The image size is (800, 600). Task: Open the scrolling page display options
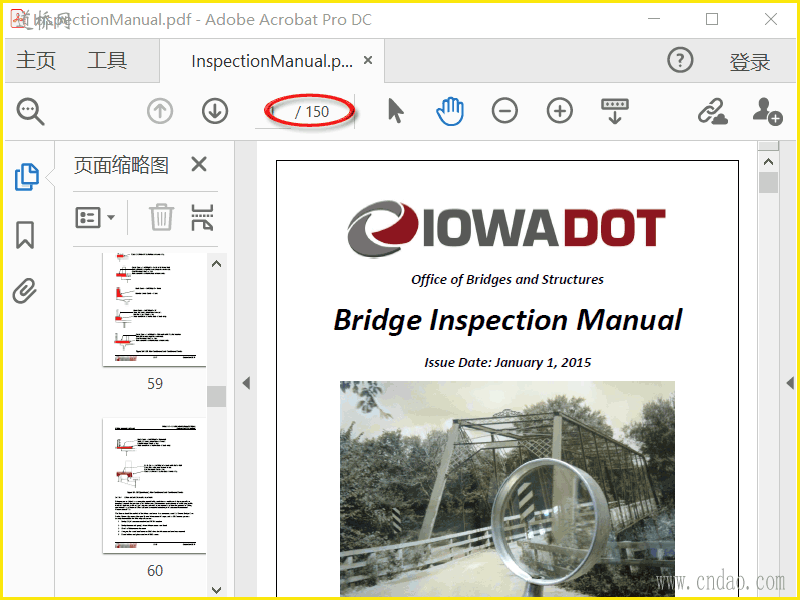tap(615, 111)
